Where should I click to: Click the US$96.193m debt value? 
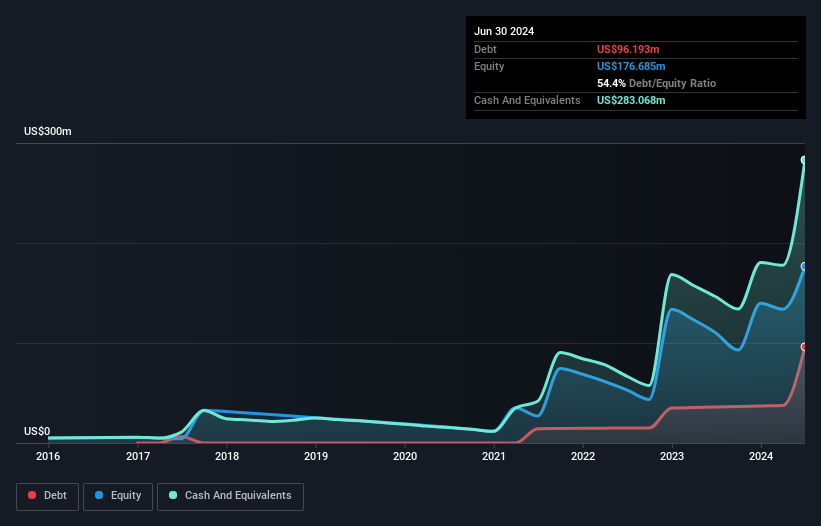(628, 49)
